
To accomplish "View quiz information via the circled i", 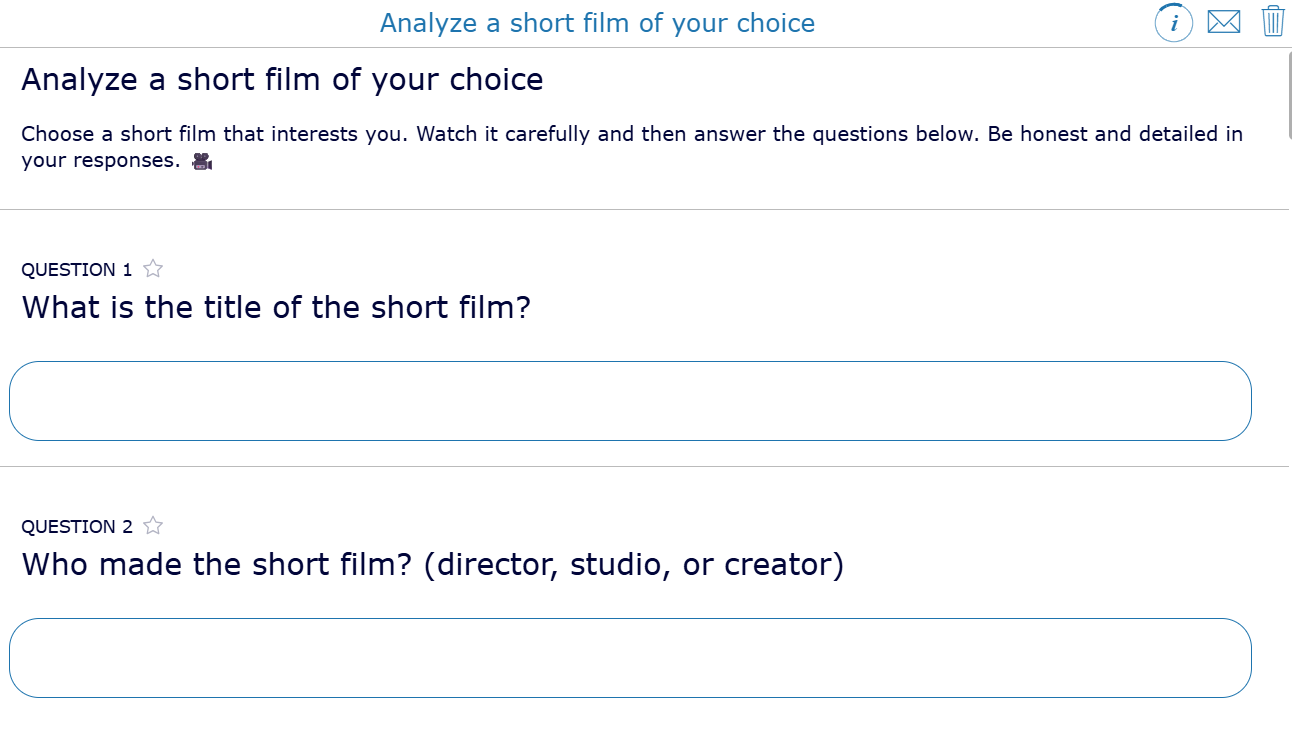I will (1174, 22).
